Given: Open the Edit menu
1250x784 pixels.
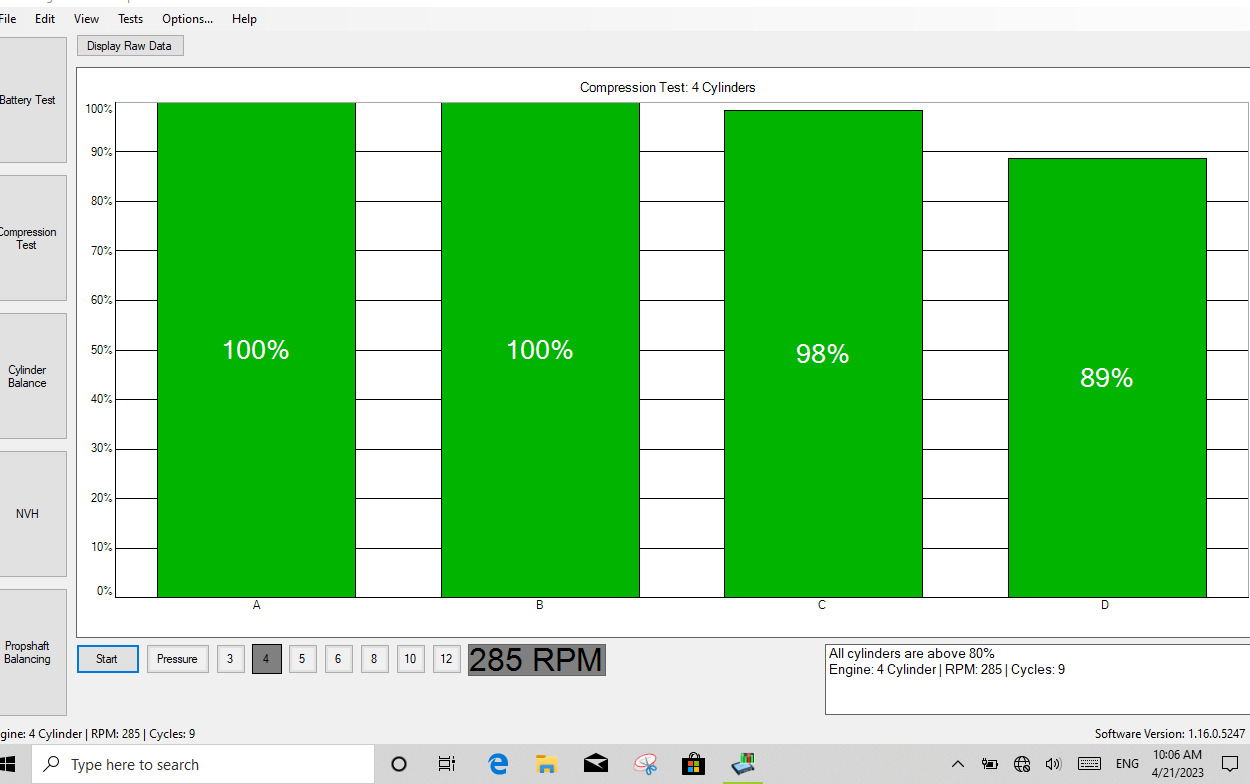Looking at the screenshot, I should [x=45, y=19].
